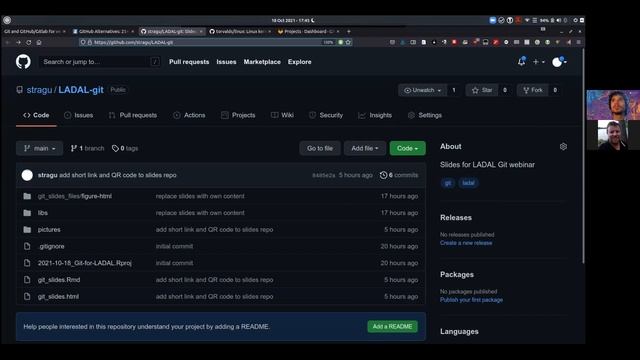Open the Add file dropdown
Image resolution: width=640 pixels, height=360 pixels.
point(365,148)
